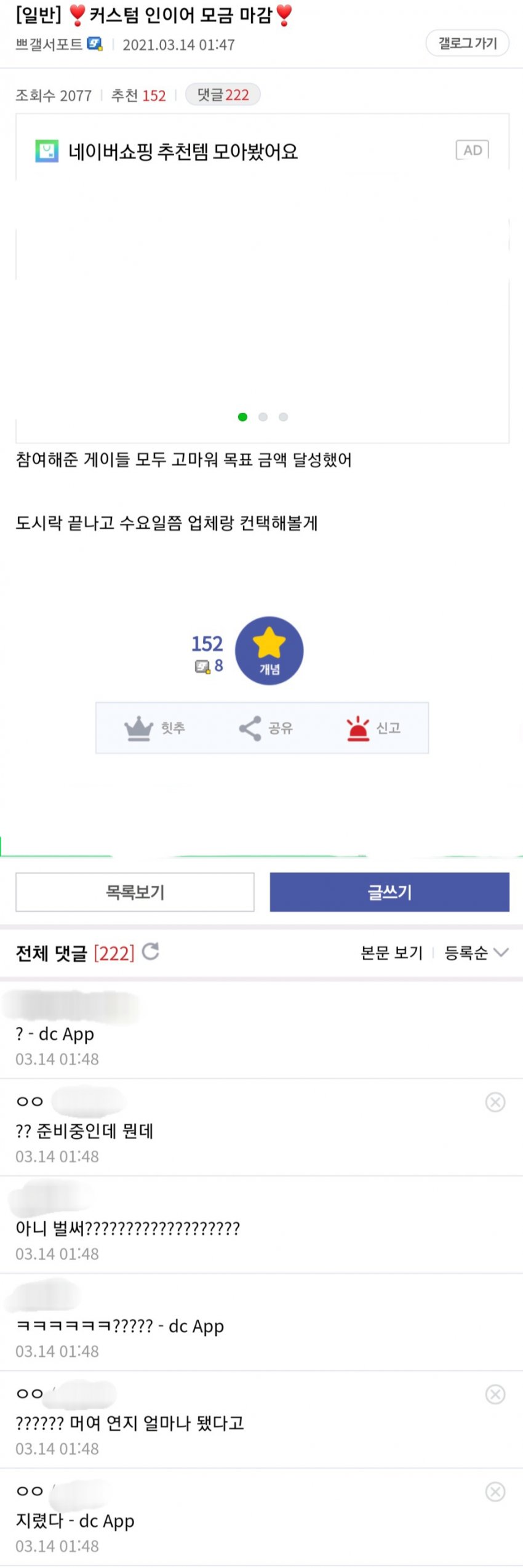Report the post with the 신고 siren icon
The width and height of the screenshot is (523, 1568).
tap(357, 728)
